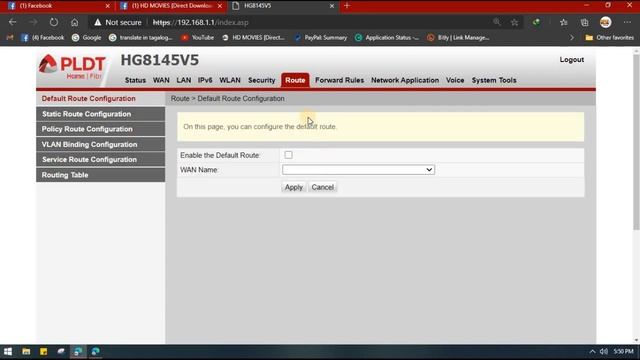Open Other favorites folder

click(609, 38)
